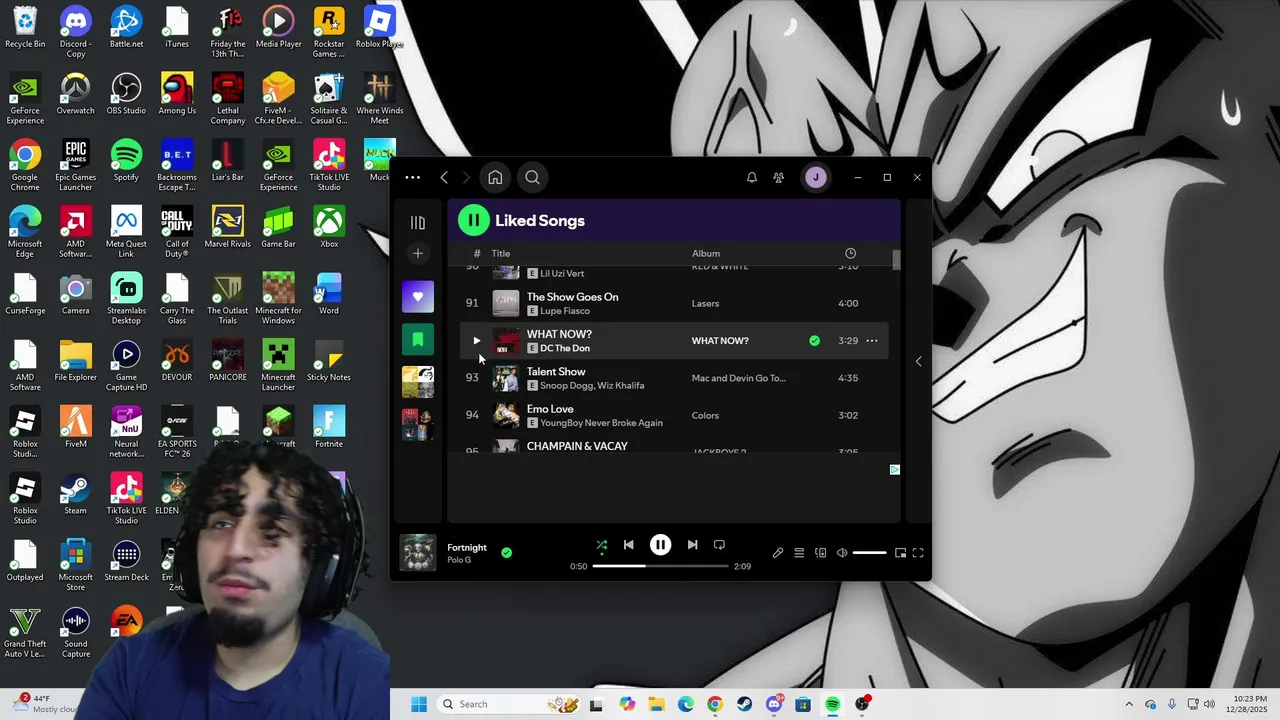Go to the previous track
The image size is (1280, 720).
(628, 545)
